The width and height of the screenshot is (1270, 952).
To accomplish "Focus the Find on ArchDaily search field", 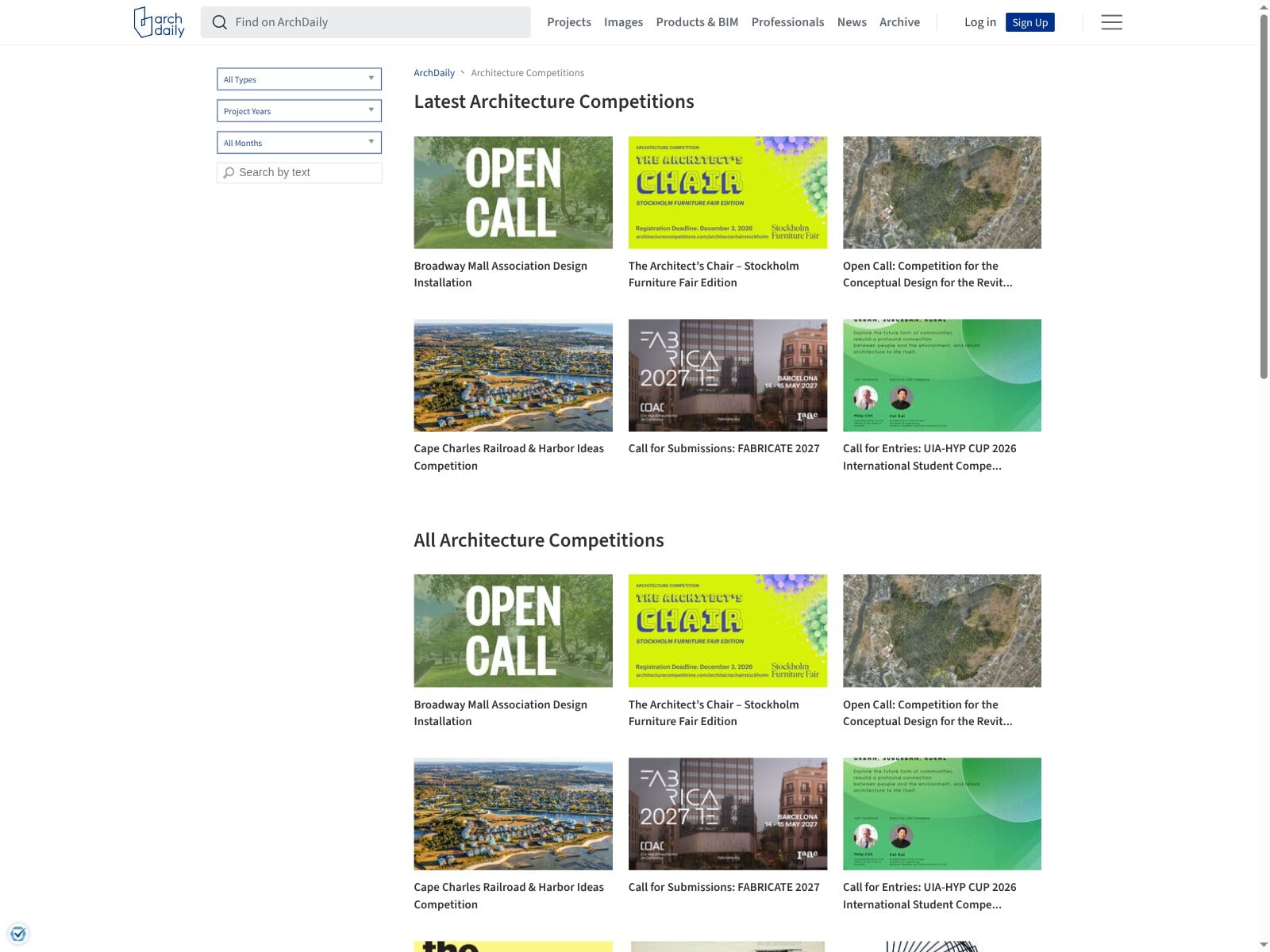I will 366,22.
